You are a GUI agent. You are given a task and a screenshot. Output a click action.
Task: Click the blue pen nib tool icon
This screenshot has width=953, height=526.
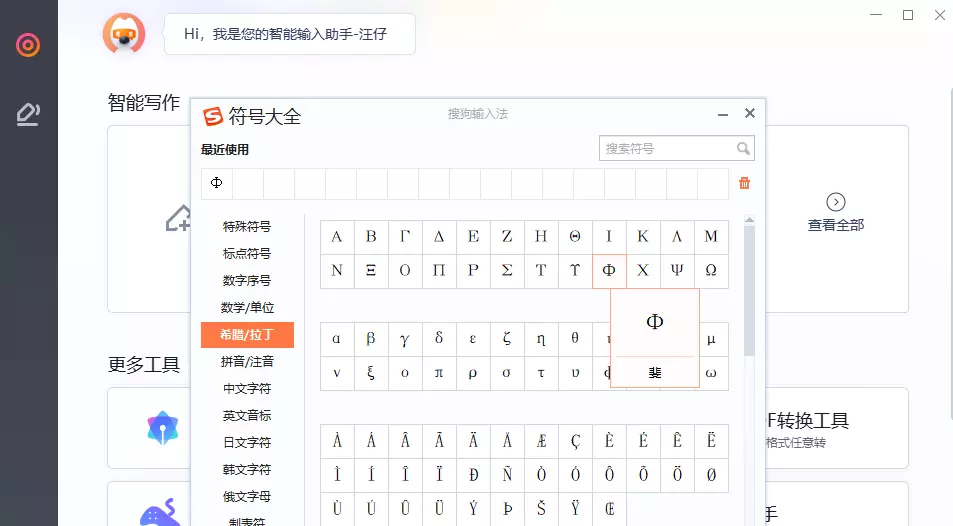click(163, 428)
